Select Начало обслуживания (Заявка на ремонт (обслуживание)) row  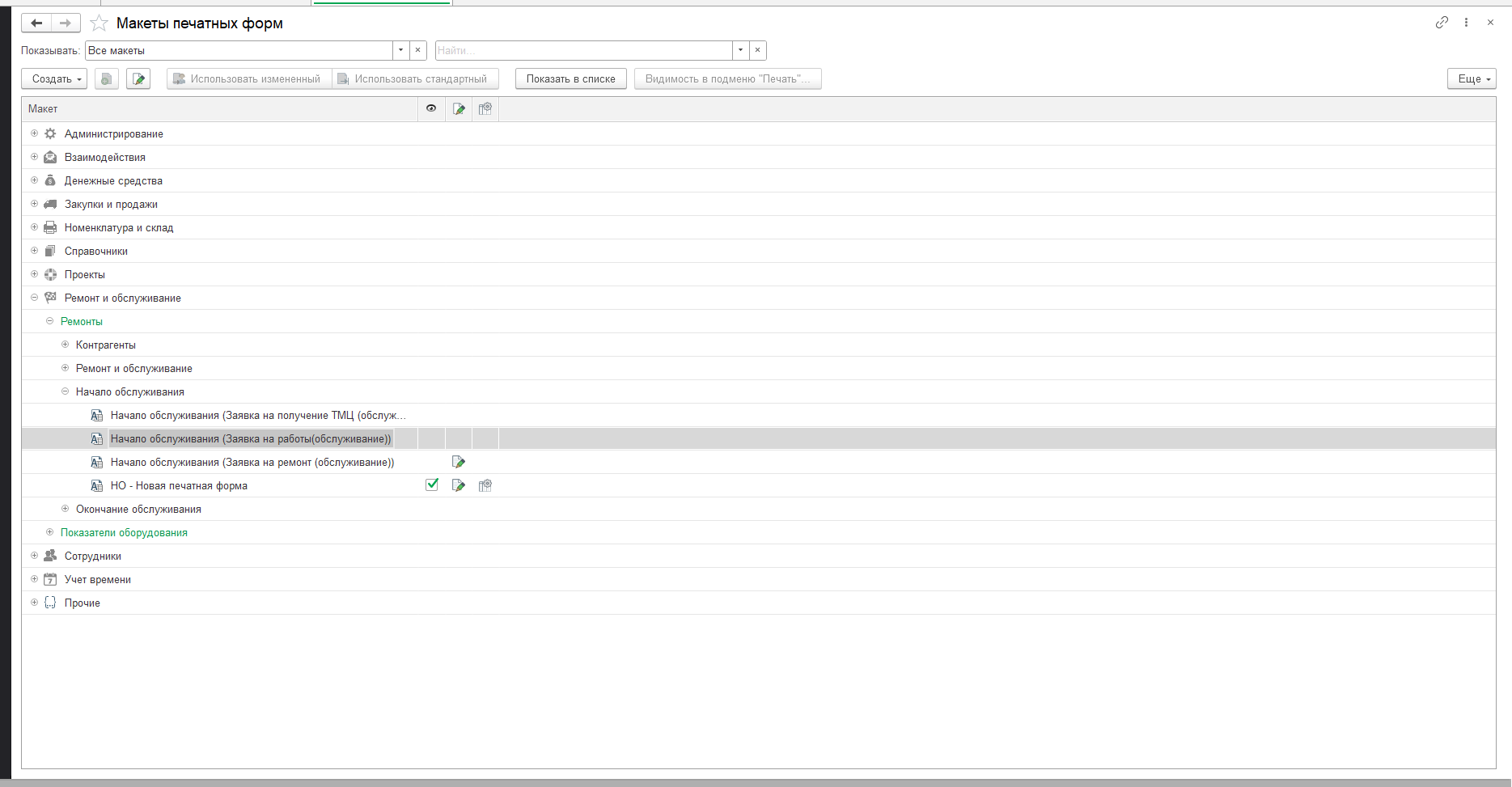(252, 462)
